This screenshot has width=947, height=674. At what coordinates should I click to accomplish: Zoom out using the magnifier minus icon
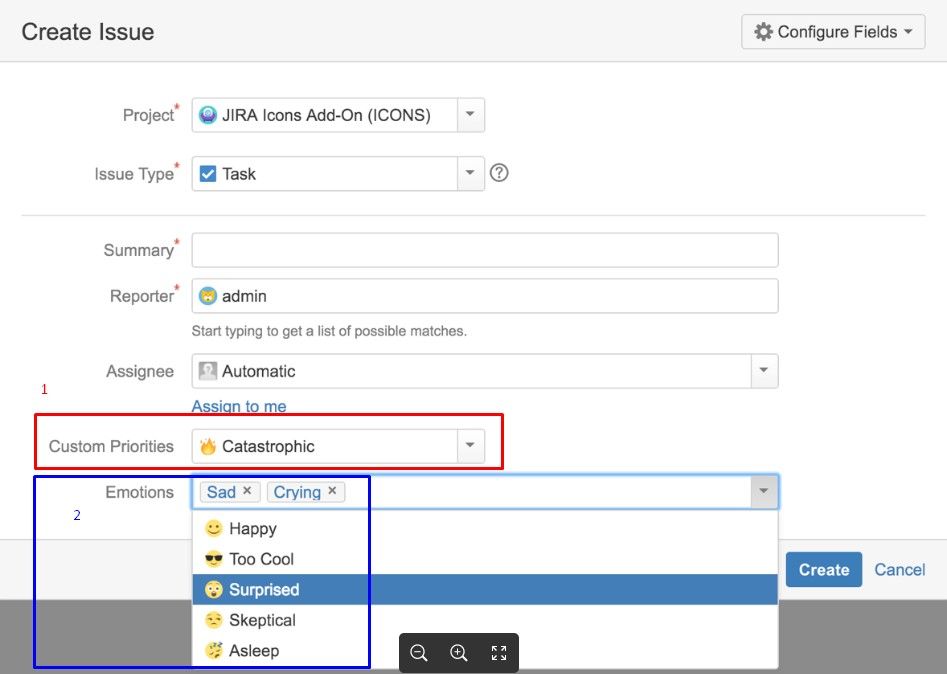[x=419, y=653]
